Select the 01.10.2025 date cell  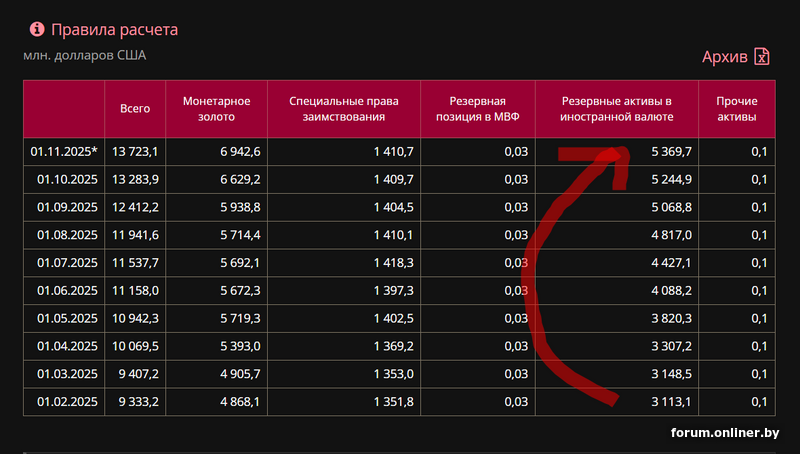[64, 179]
